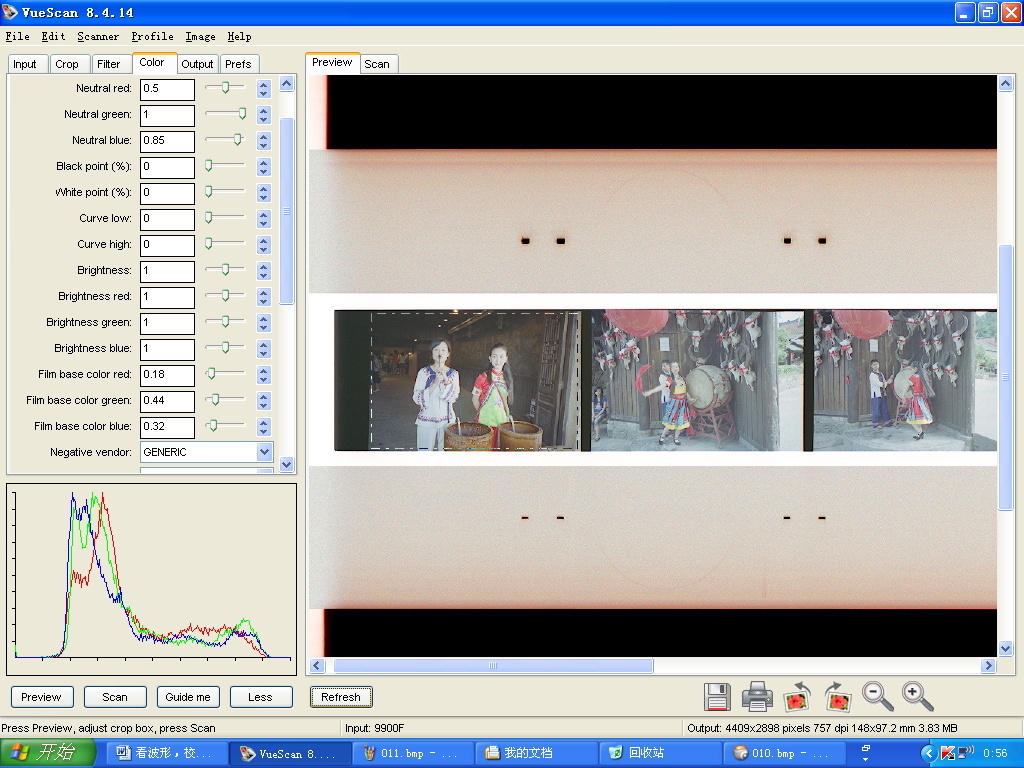This screenshot has height=768, width=1024.
Task: Click the Kaspersky icon in system tray
Action: [x=946, y=753]
